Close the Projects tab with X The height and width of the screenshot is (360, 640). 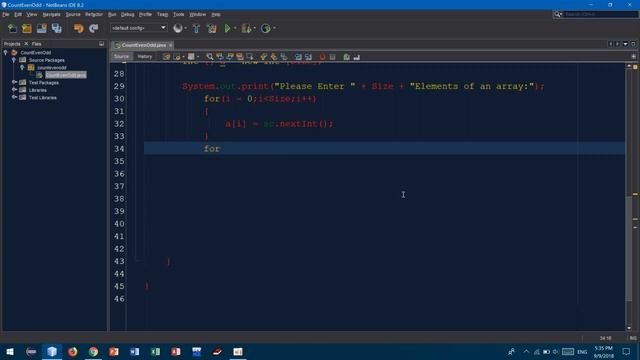coord(26,44)
